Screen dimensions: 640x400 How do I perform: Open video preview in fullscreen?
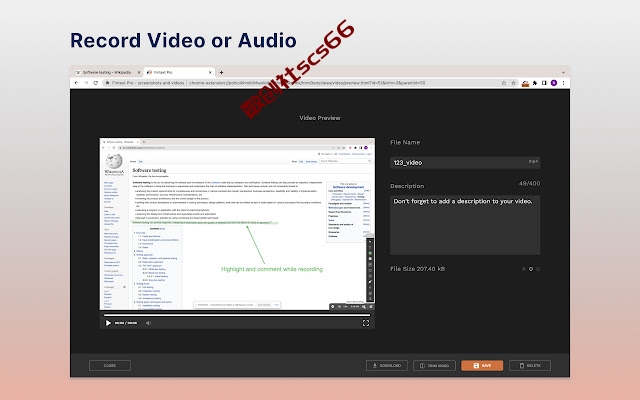[x=366, y=323]
